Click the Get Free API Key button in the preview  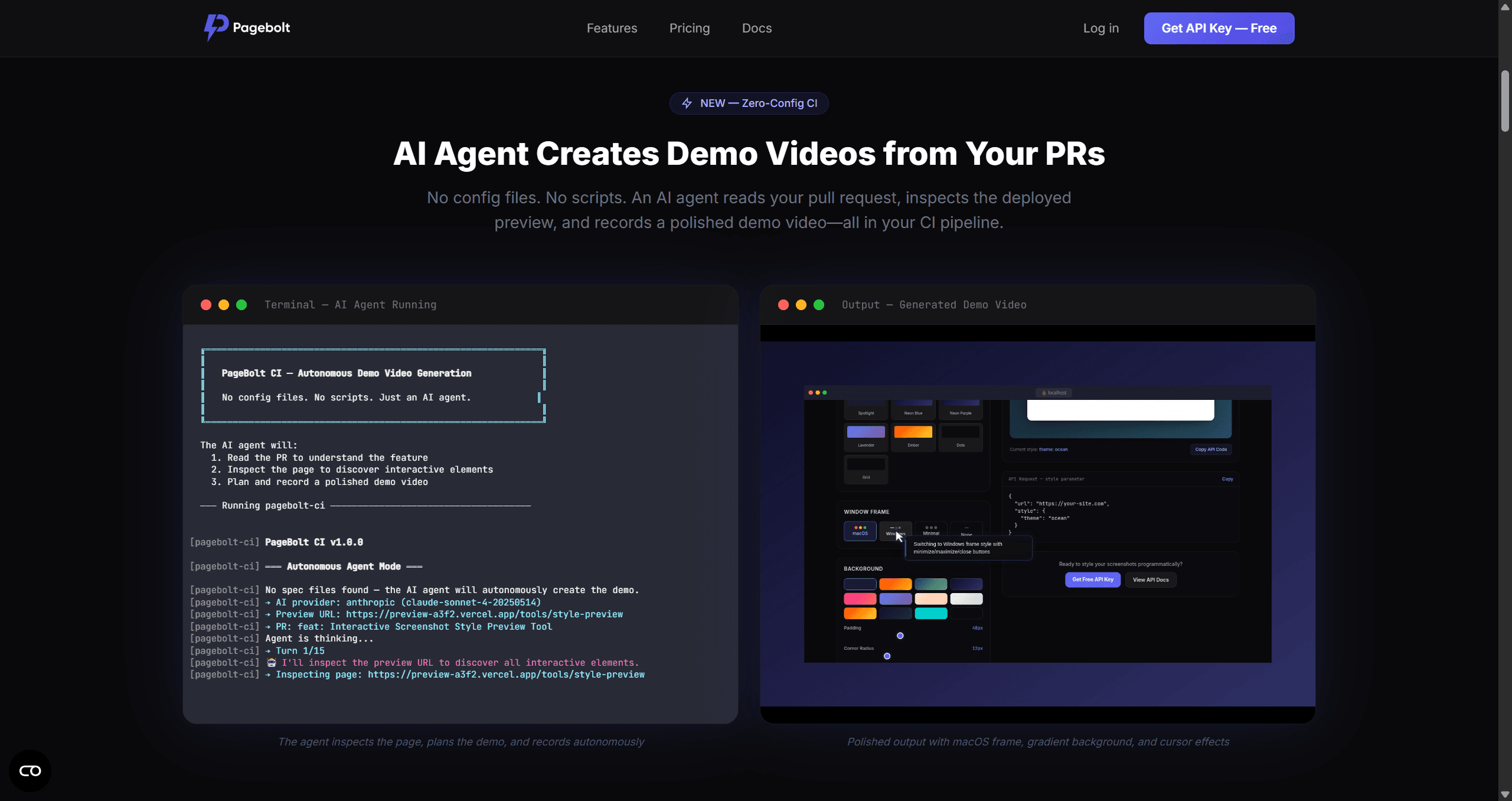[x=1093, y=579]
